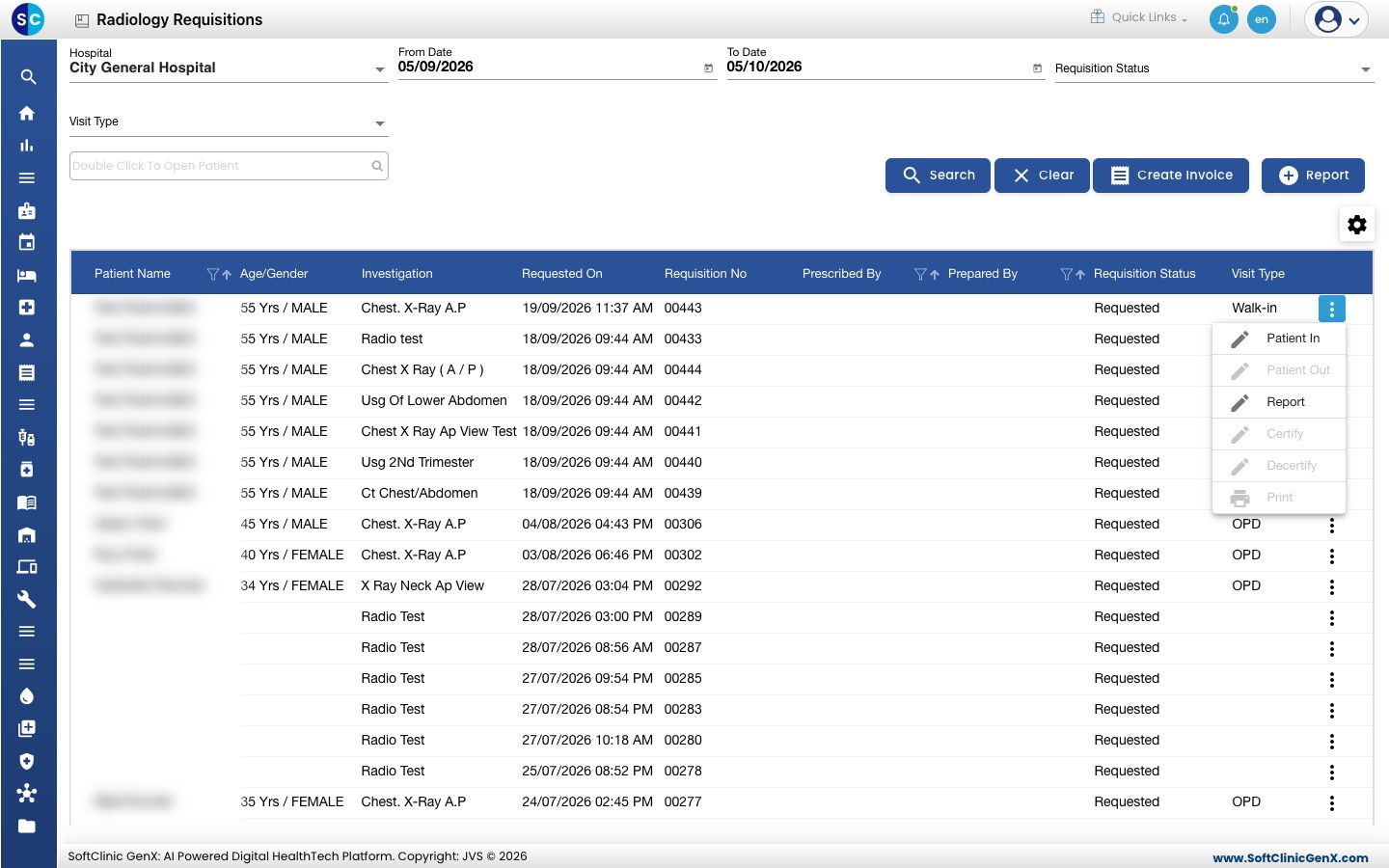
Task: Open the folder icon in the sidebar
Action: (x=27, y=826)
